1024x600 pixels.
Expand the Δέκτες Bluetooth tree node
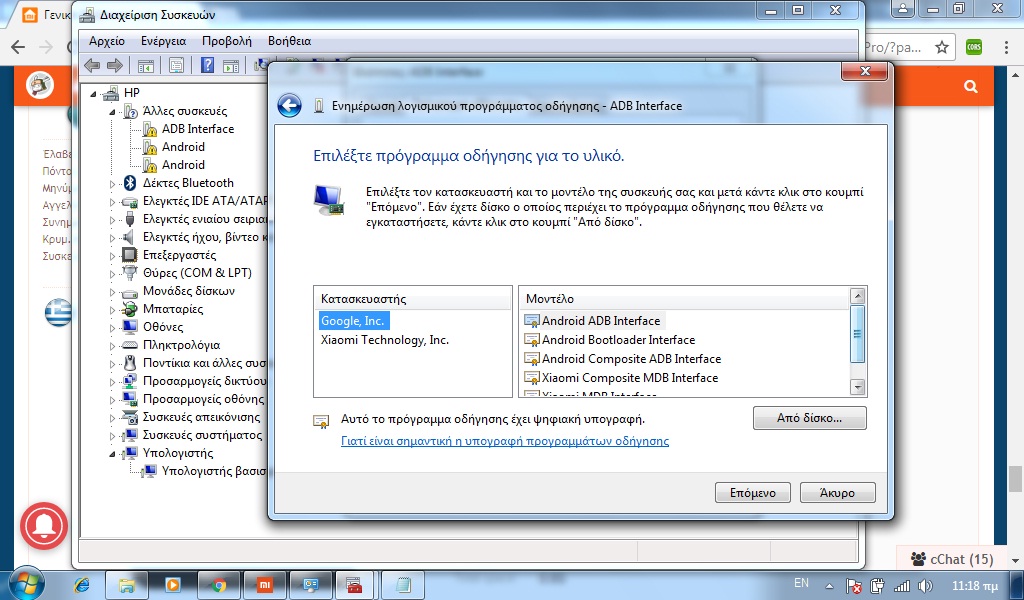(x=113, y=183)
